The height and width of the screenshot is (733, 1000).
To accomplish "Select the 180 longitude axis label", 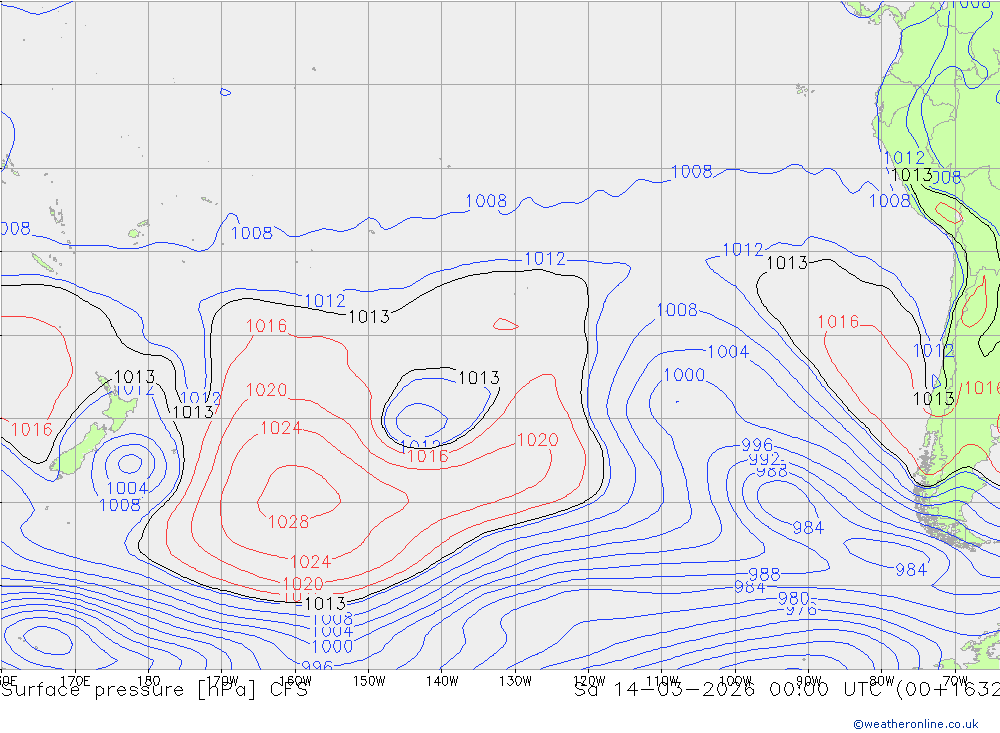I will point(149,681).
